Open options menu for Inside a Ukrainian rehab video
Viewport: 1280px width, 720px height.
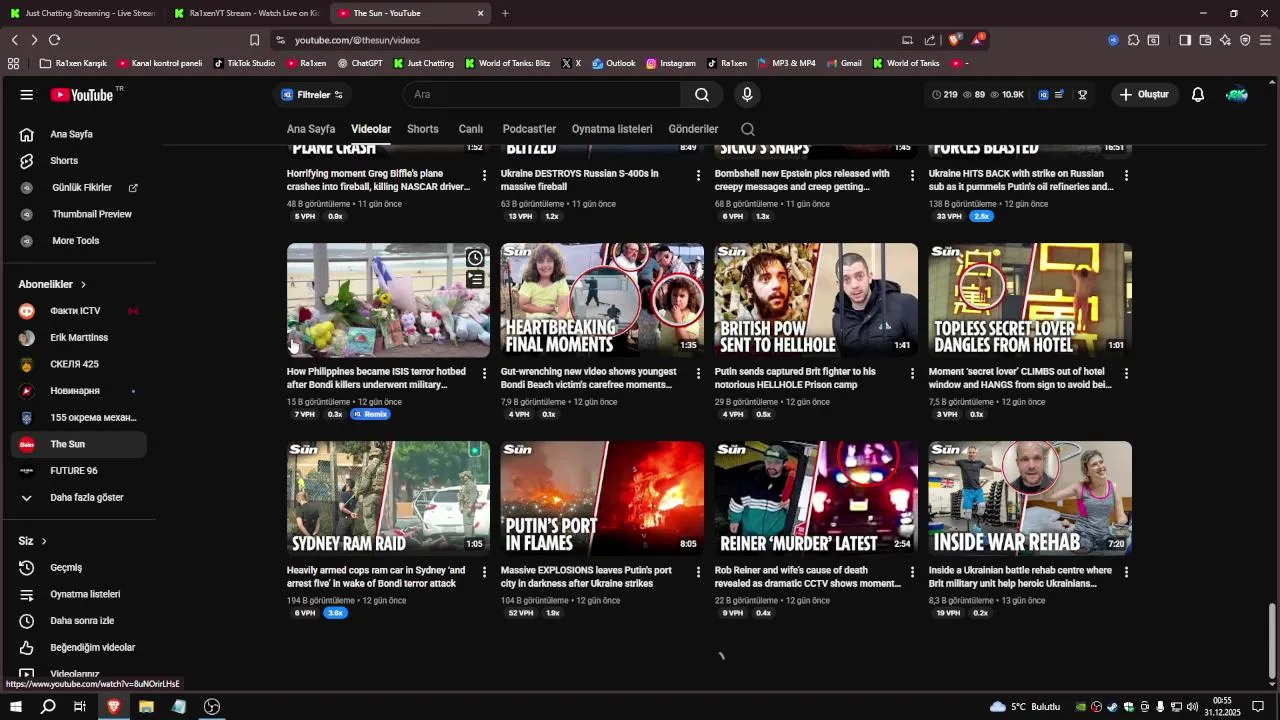(x=1126, y=572)
